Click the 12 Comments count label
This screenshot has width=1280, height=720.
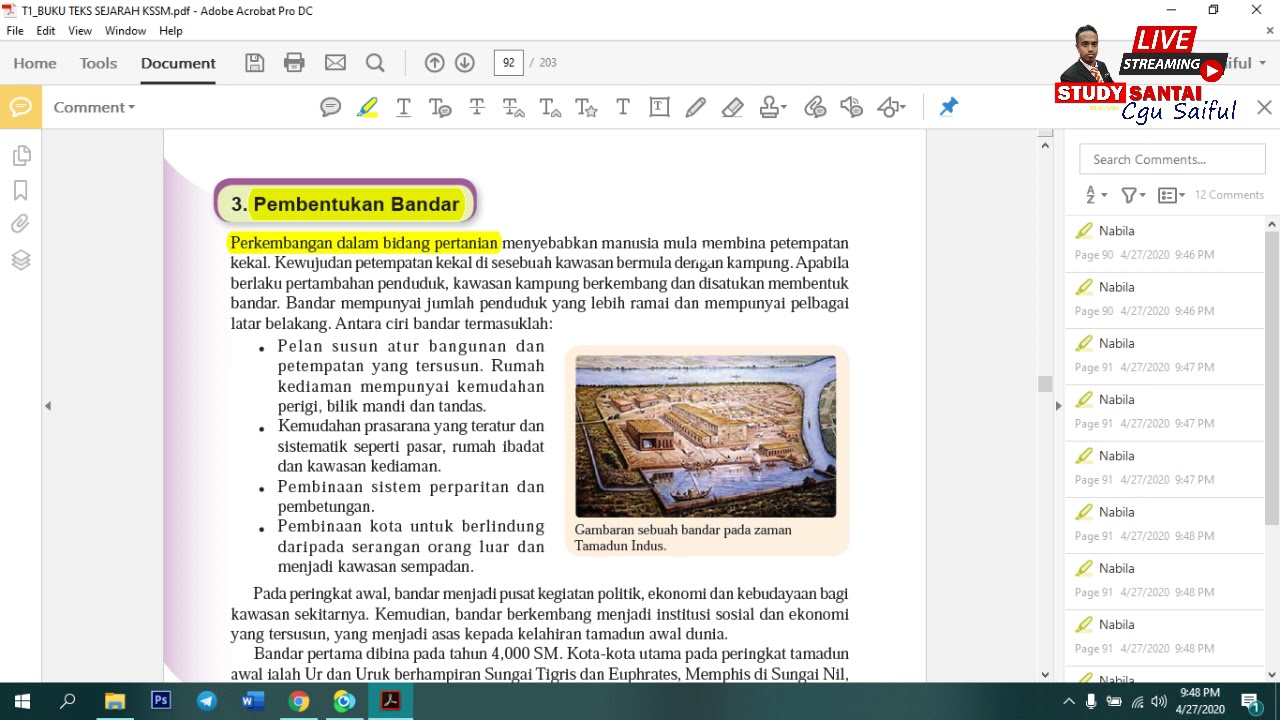1229,195
